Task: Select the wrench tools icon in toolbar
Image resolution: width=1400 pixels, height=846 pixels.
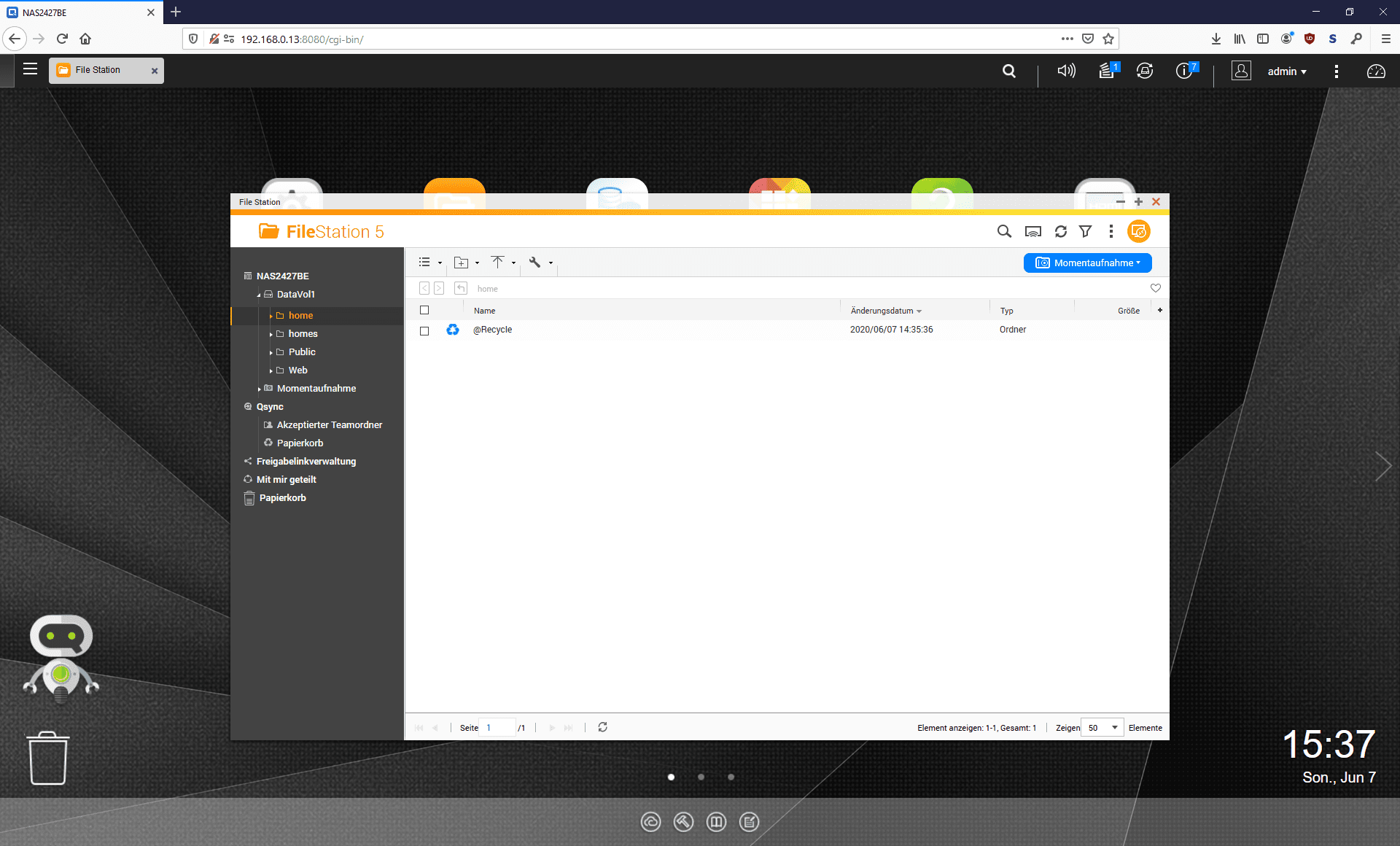Action: click(x=535, y=263)
